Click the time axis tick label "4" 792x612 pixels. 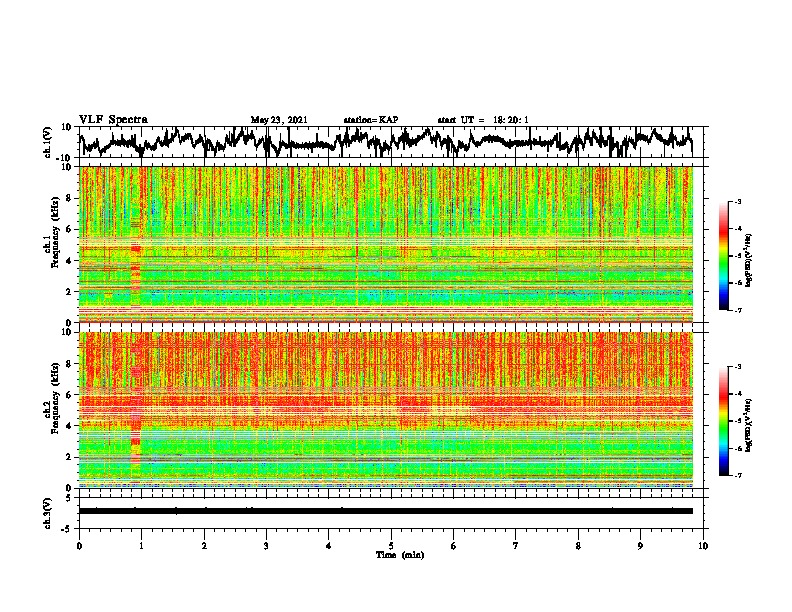pos(329,546)
